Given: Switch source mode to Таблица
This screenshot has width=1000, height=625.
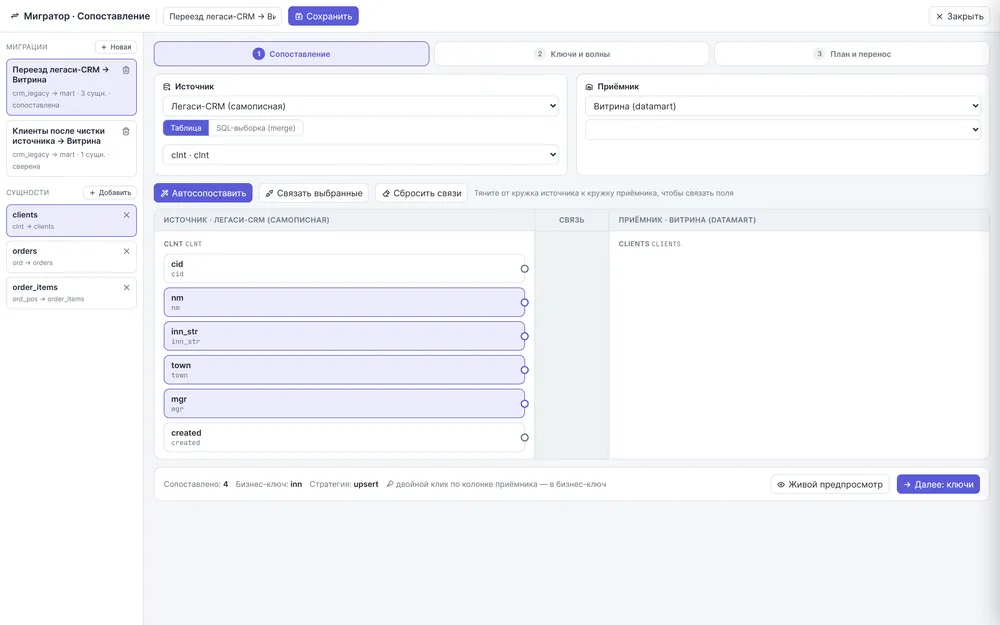Looking at the screenshot, I should point(186,128).
